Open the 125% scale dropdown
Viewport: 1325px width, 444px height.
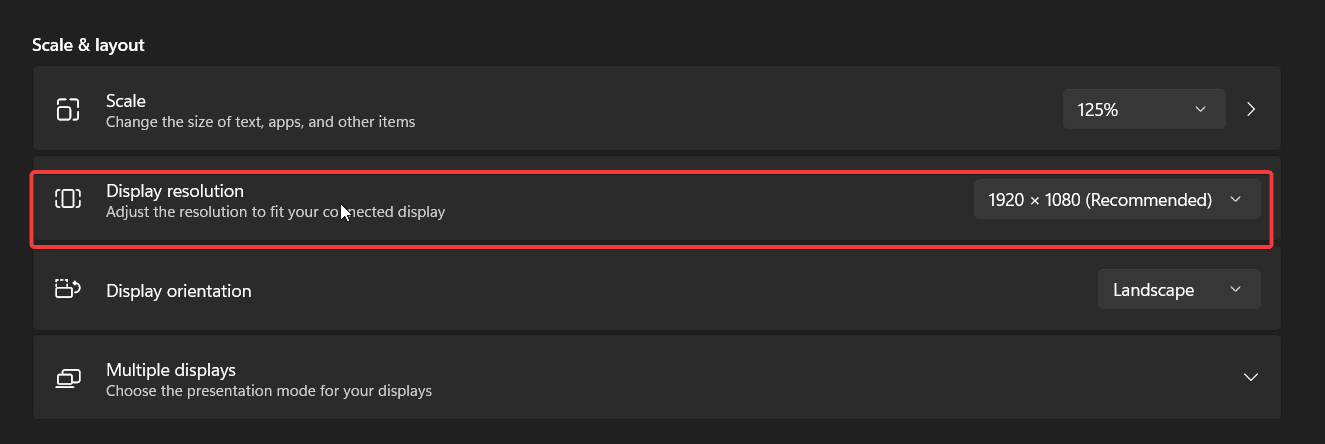click(x=1144, y=109)
